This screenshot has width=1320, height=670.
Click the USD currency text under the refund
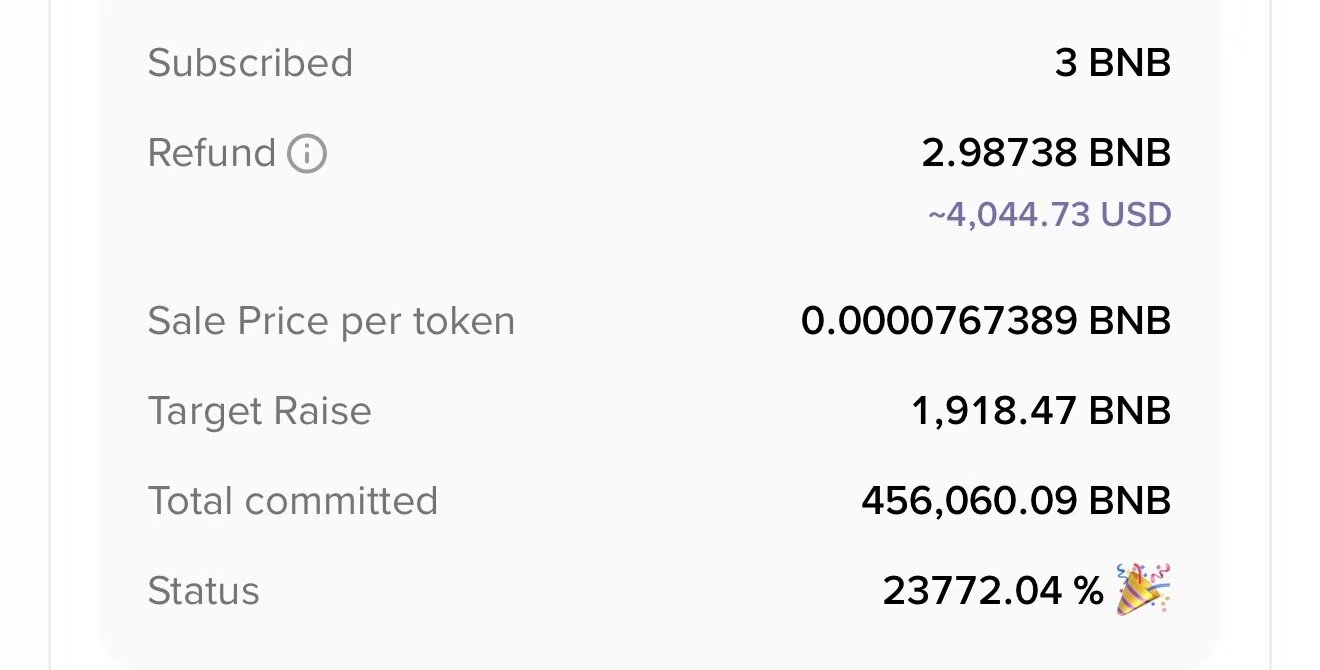(1136, 215)
